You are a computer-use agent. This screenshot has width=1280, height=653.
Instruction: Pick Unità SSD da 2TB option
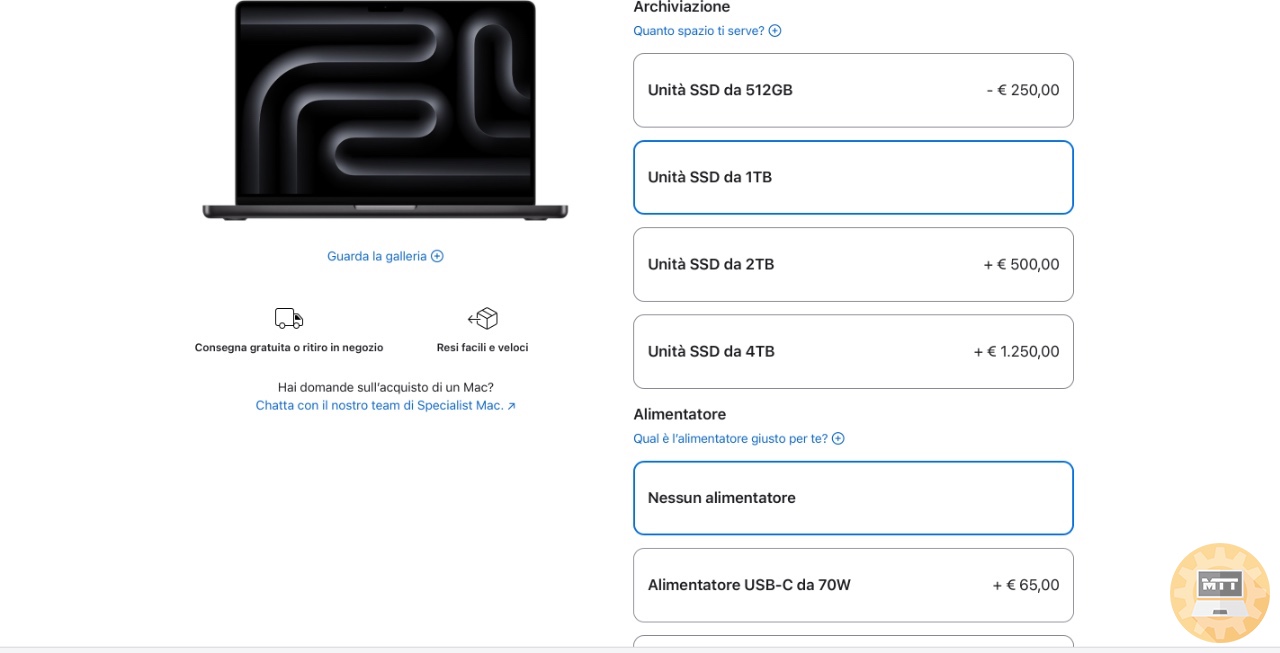(x=853, y=264)
